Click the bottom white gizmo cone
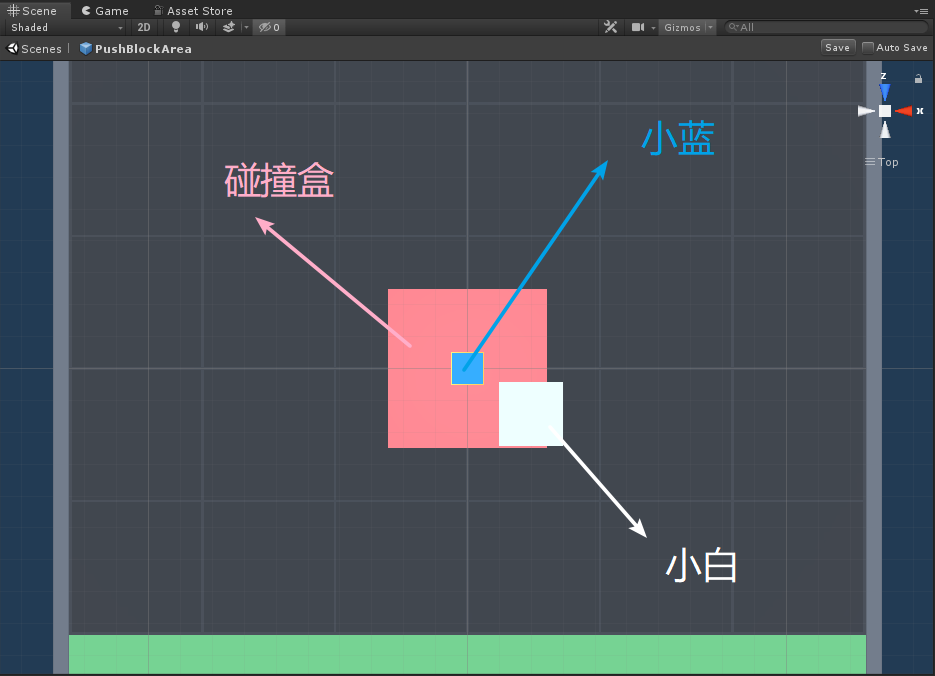The height and width of the screenshot is (676, 935). 886,129
